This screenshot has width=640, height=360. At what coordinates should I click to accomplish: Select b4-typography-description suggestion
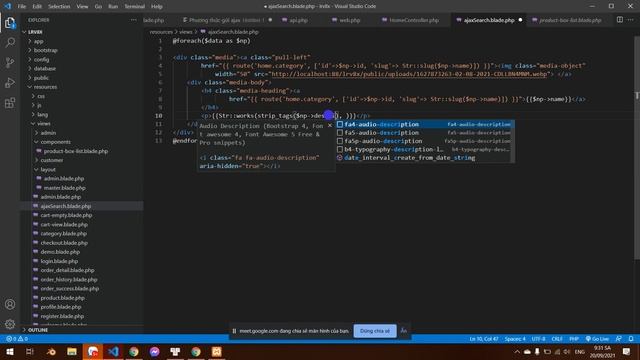tap(425, 149)
